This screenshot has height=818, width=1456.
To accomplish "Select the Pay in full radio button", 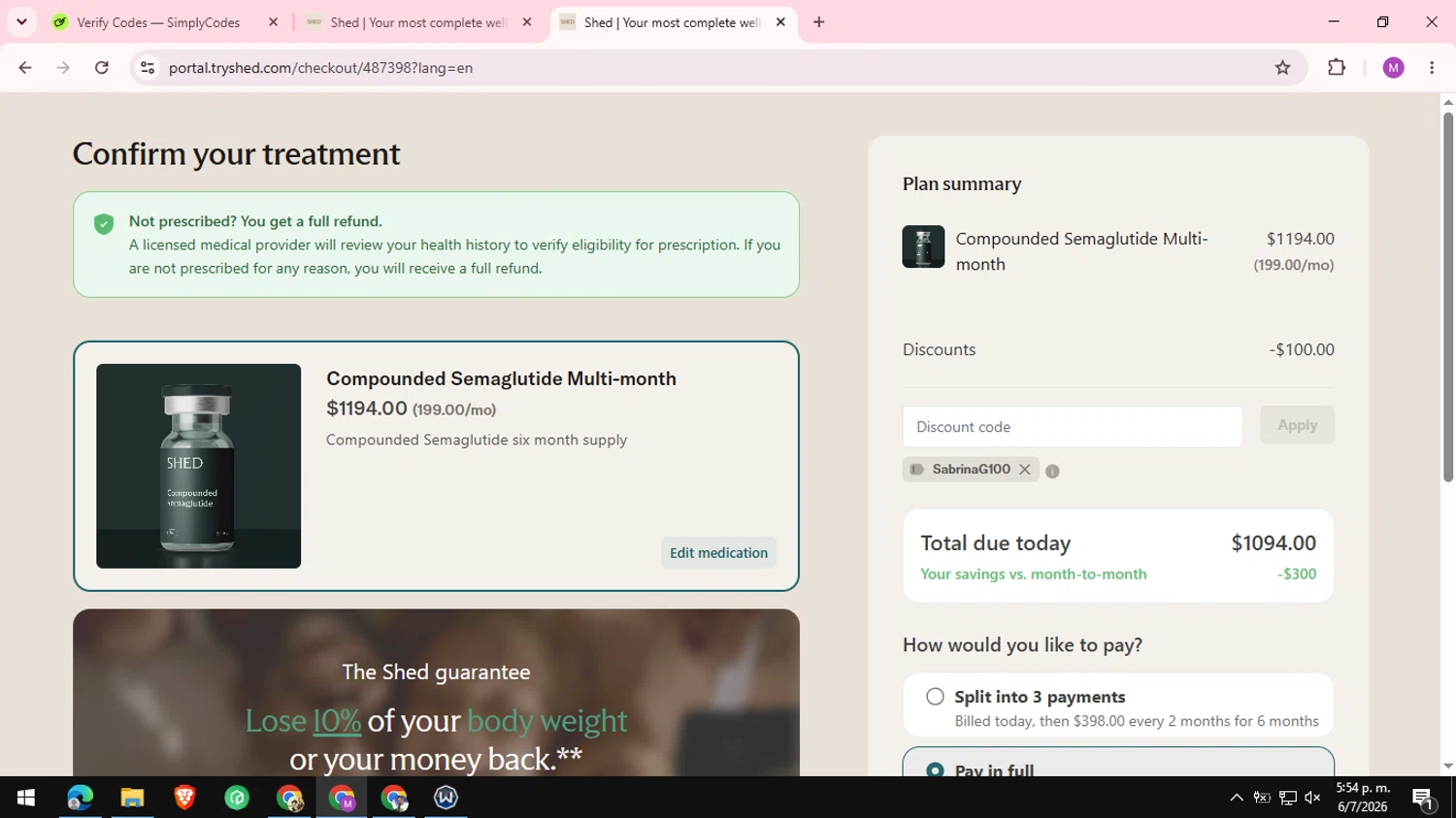I will (x=935, y=769).
